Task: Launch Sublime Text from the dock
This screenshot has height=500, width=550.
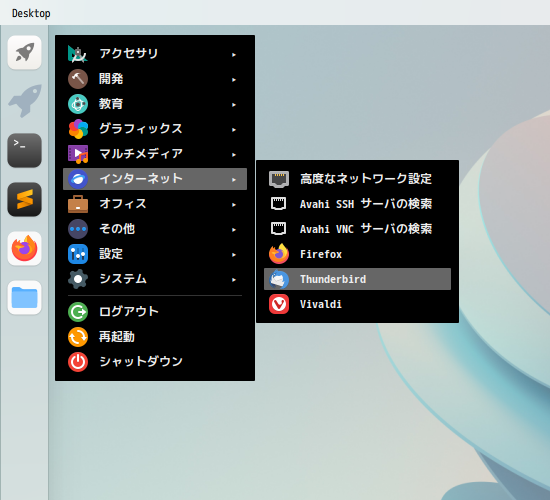Action: tap(25, 199)
